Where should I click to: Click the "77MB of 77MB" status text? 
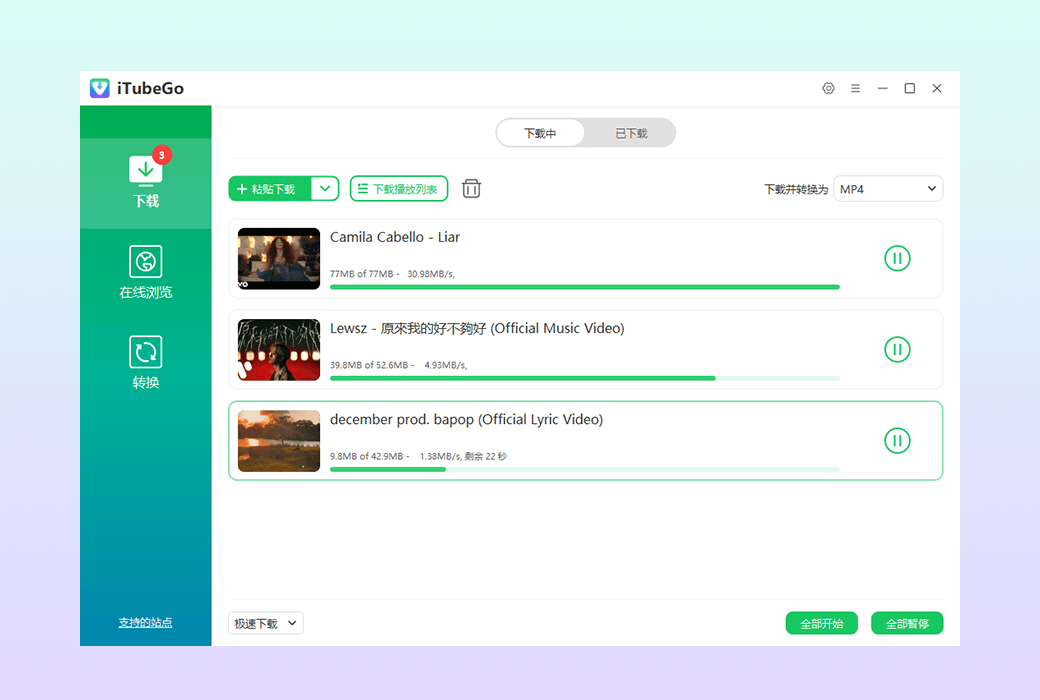(x=361, y=273)
